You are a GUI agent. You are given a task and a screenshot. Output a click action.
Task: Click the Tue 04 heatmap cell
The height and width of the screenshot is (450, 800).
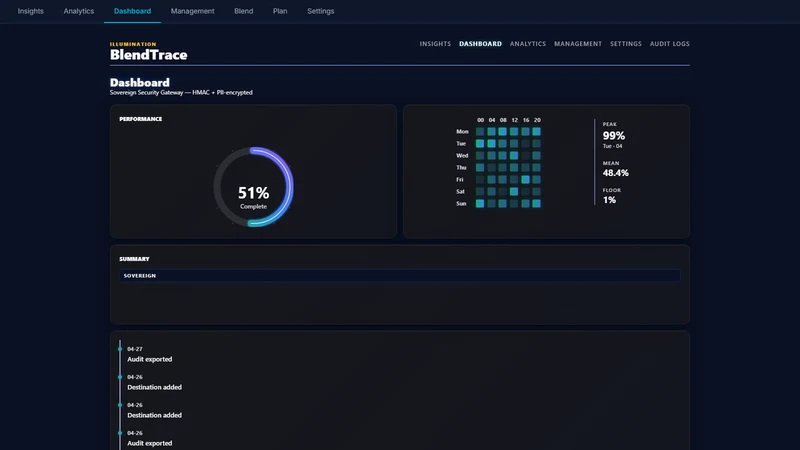click(x=491, y=143)
